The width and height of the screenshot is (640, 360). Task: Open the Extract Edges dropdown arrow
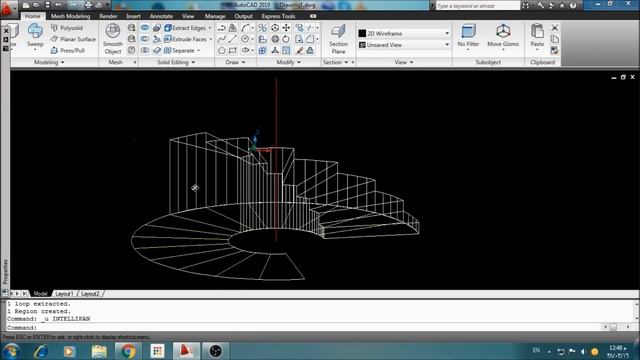coord(210,28)
